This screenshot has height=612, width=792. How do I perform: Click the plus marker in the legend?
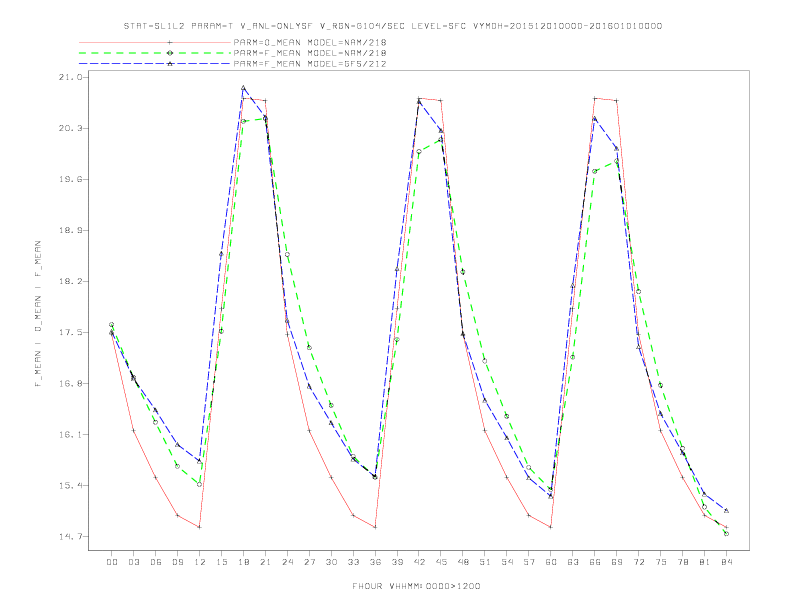[x=170, y=42]
